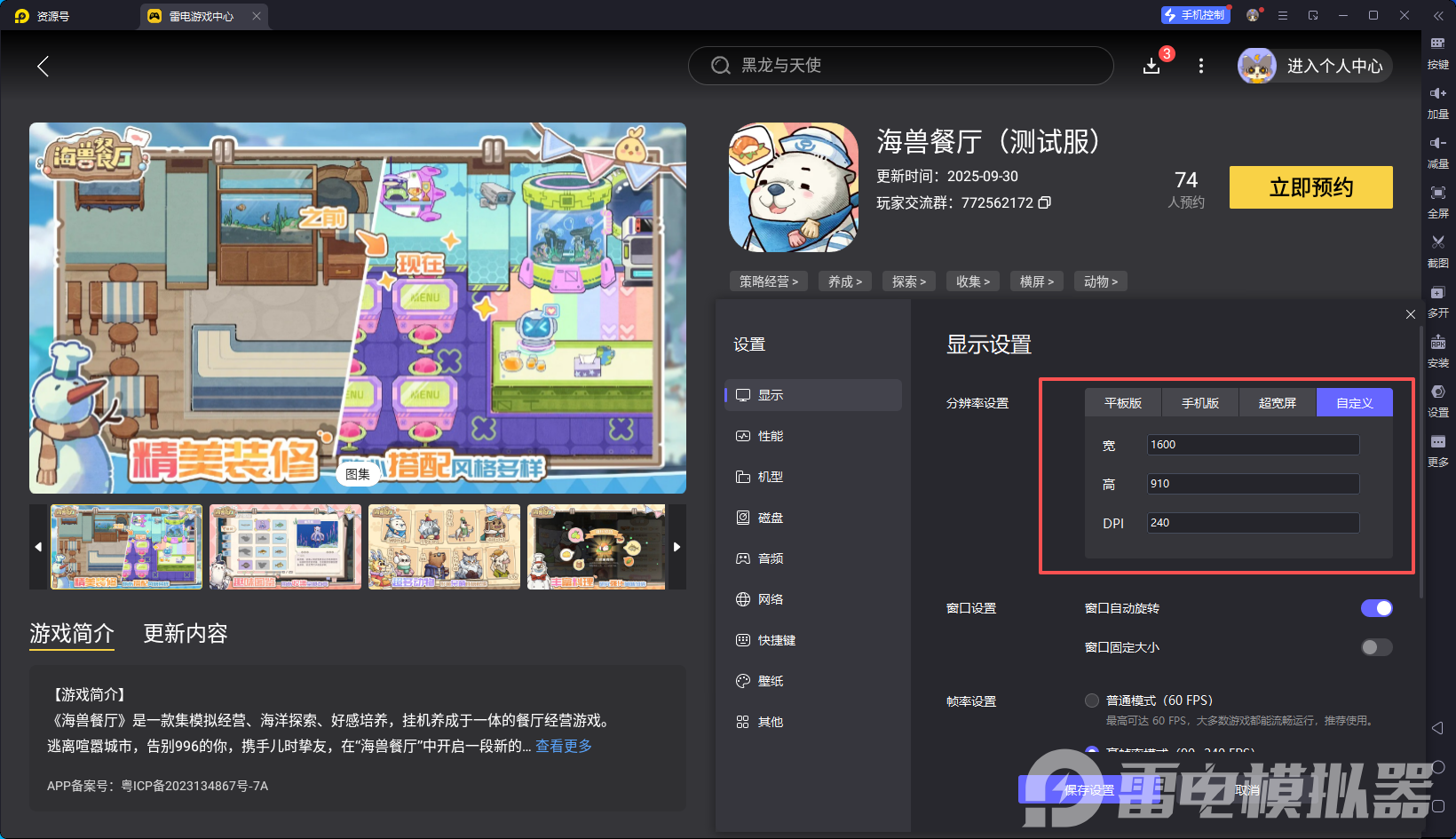Enable the 窗口固定大小 toggle
Viewport: 1456px width, 839px height.
pos(1376,647)
